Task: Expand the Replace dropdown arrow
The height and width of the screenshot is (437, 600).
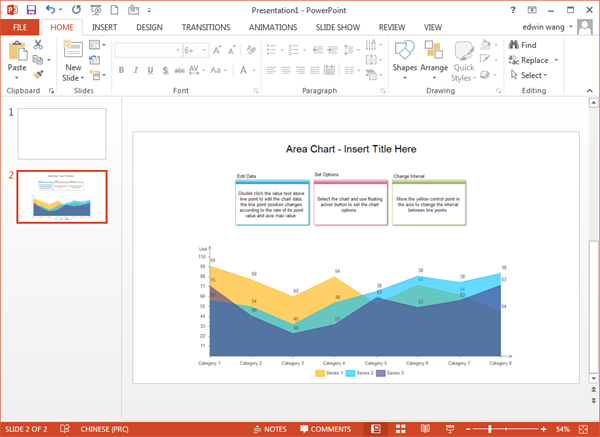Action: click(554, 60)
